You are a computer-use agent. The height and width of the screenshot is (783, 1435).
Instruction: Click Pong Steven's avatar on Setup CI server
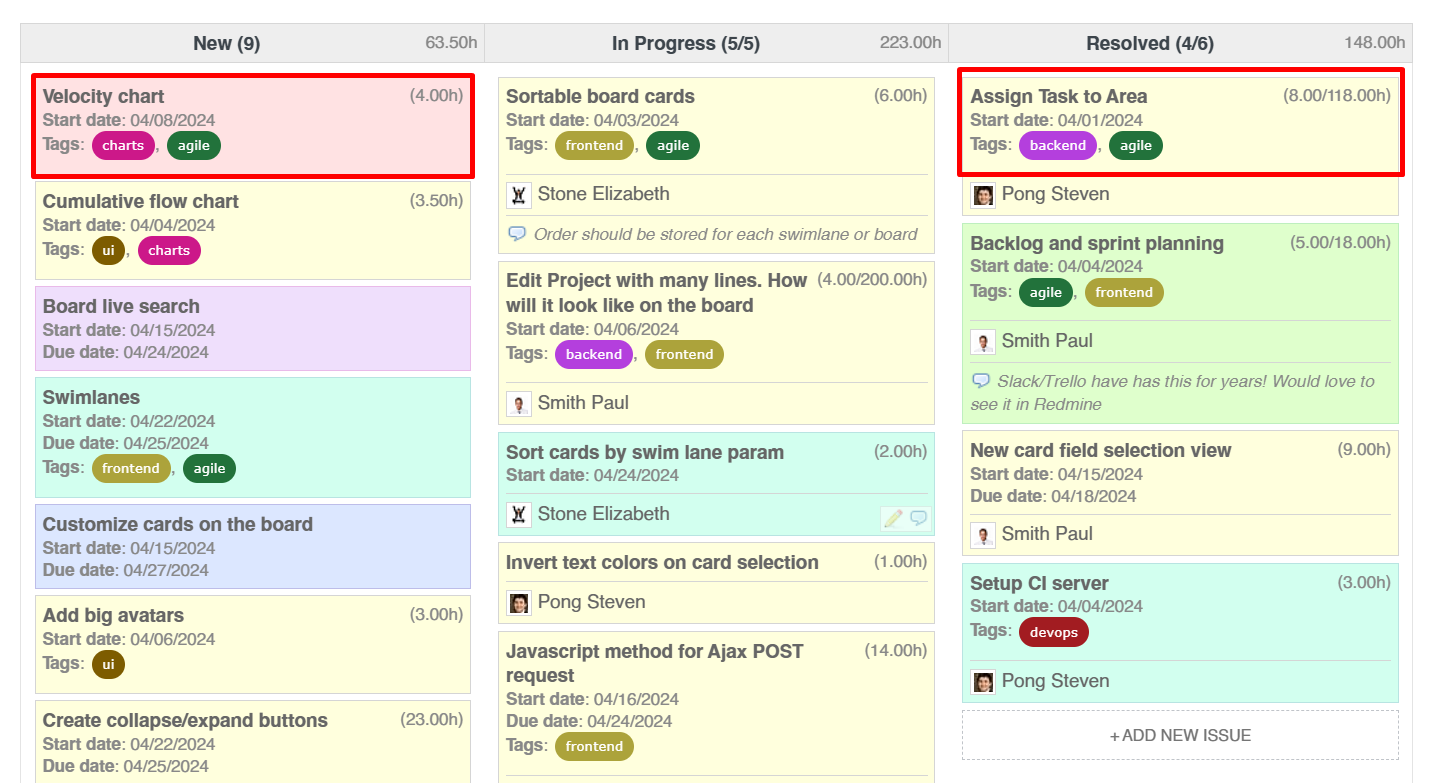(x=983, y=681)
